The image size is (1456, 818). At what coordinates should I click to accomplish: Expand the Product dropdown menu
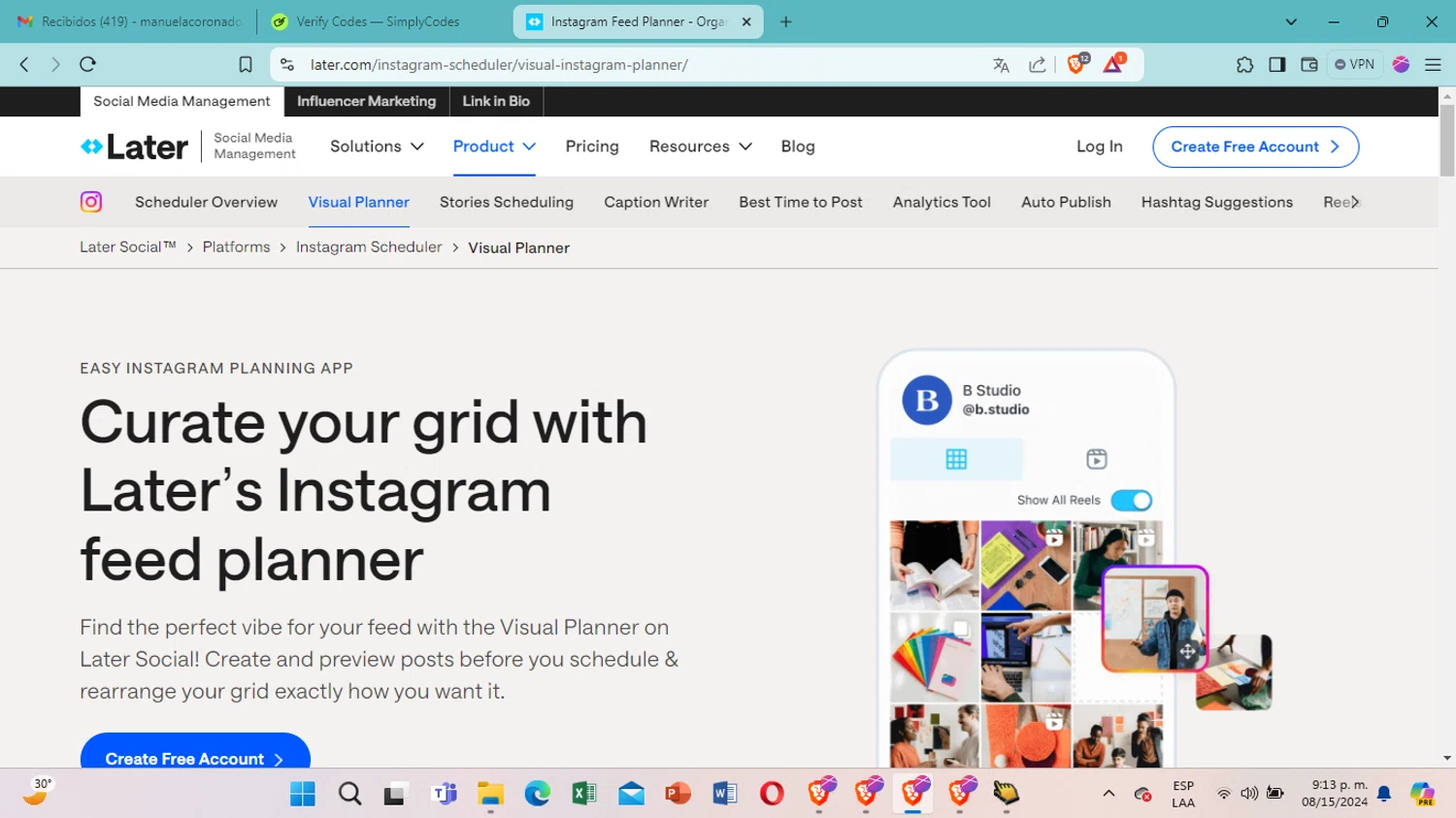click(x=494, y=147)
